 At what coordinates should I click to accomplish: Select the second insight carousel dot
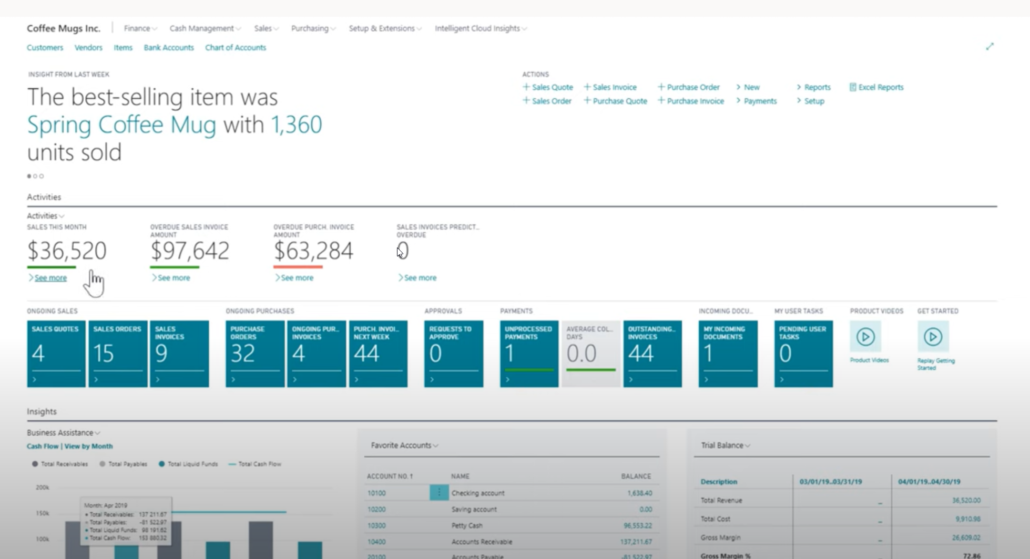pos(35,176)
